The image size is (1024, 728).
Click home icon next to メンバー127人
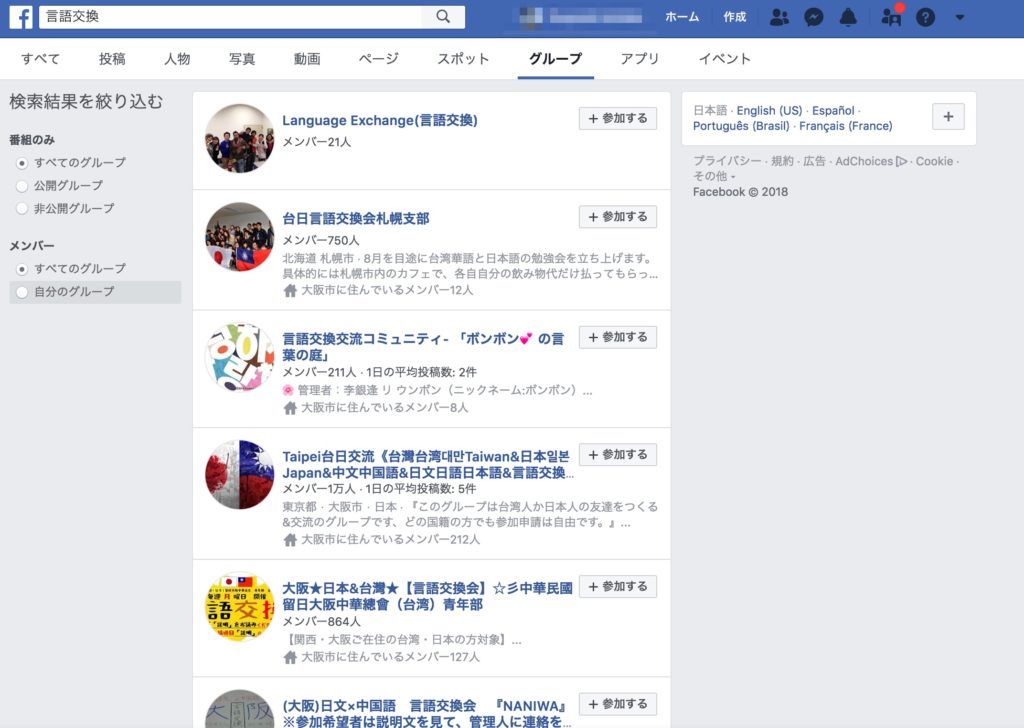(x=290, y=657)
